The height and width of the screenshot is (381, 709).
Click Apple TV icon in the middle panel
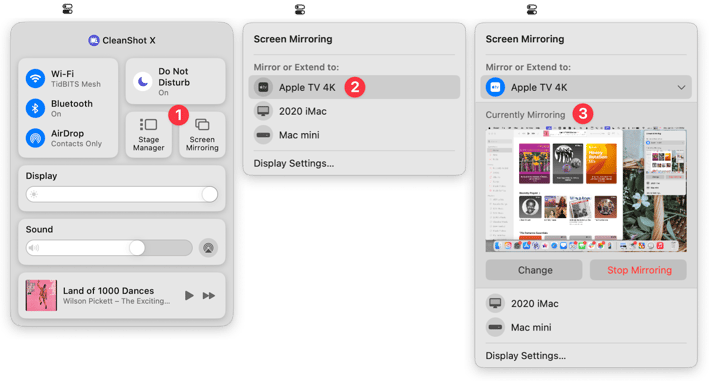(263, 87)
